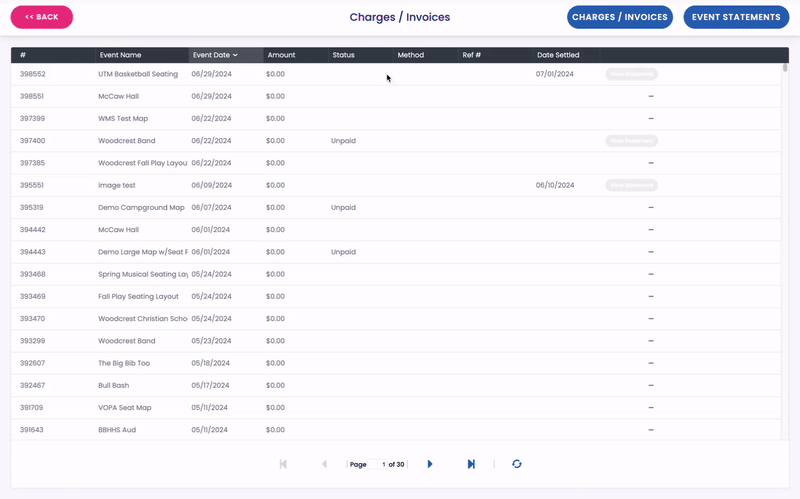The height and width of the screenshot is (499, 800).
Task: Open the CHARGES / INVOICES tab
Action: coord(619,17)
